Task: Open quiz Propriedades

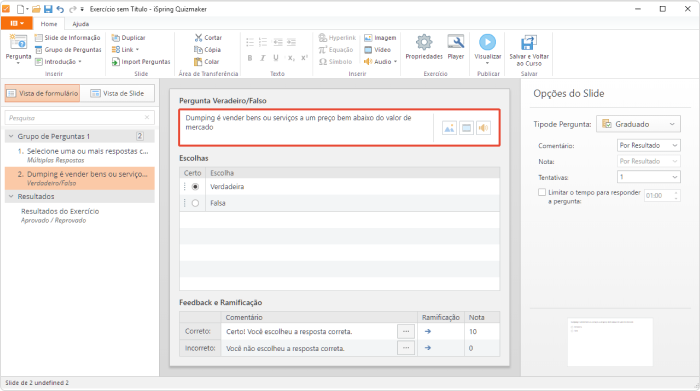Action: click(x=424, y=47)
